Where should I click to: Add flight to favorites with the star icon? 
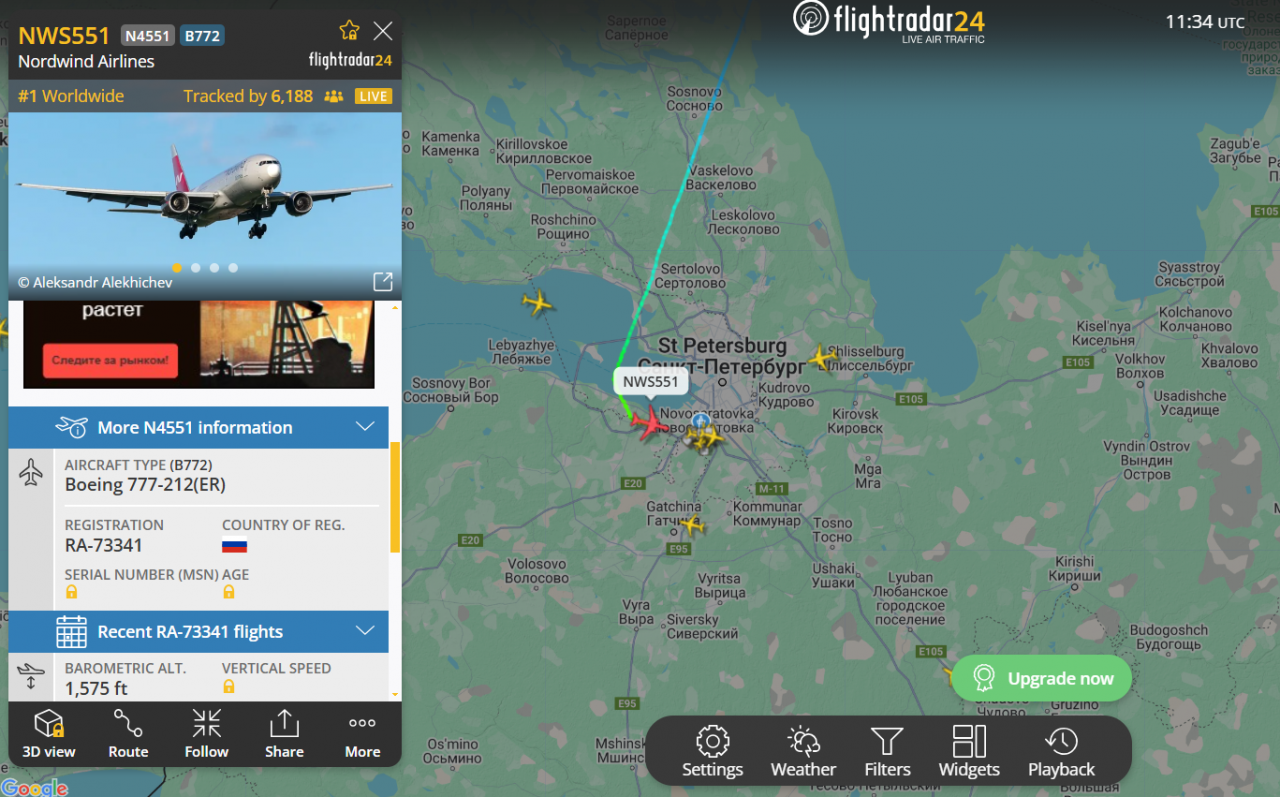349,30
